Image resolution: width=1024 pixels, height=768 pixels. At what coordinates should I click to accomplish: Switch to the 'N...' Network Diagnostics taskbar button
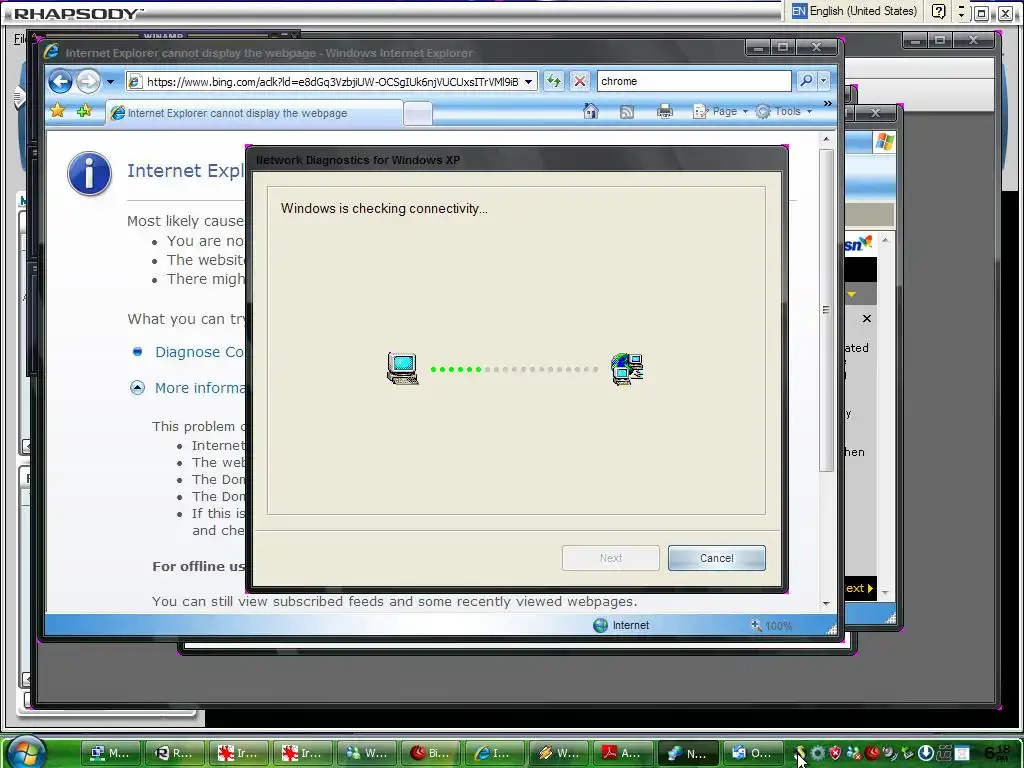(687, 753)
